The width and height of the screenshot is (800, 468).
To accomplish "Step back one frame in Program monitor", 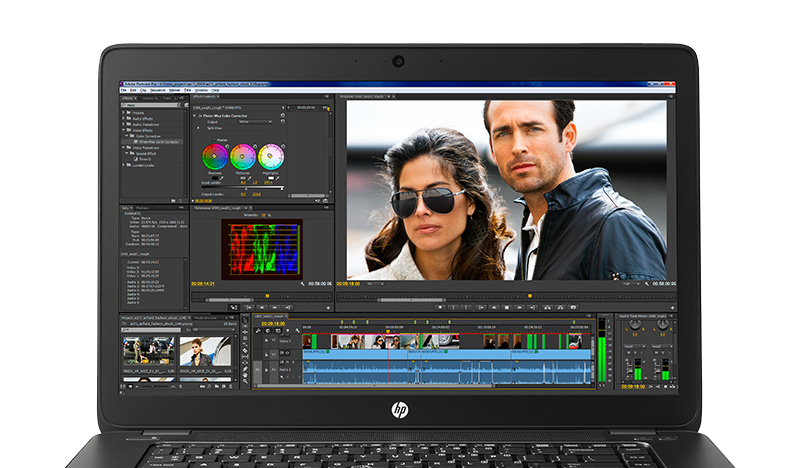I will 494,307.
